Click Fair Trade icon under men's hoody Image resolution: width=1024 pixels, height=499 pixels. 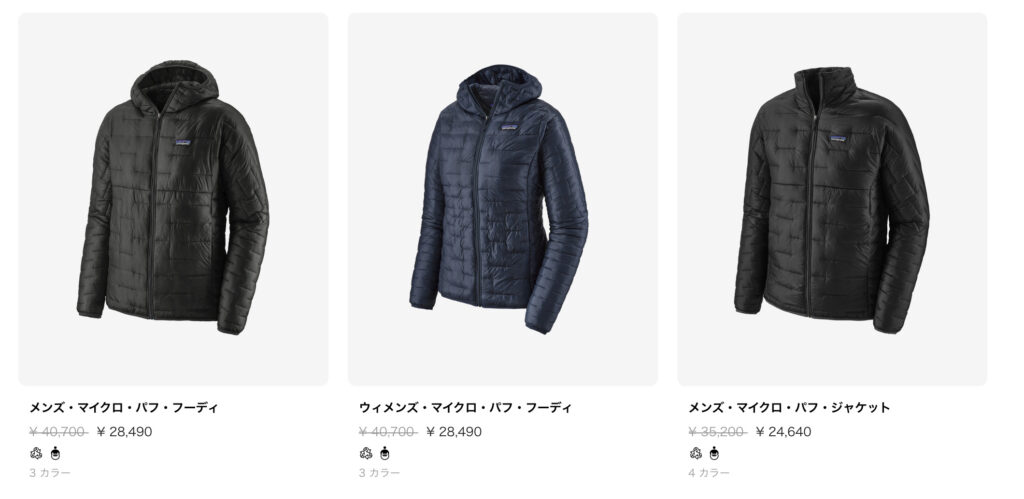click(x=55, y=453)
